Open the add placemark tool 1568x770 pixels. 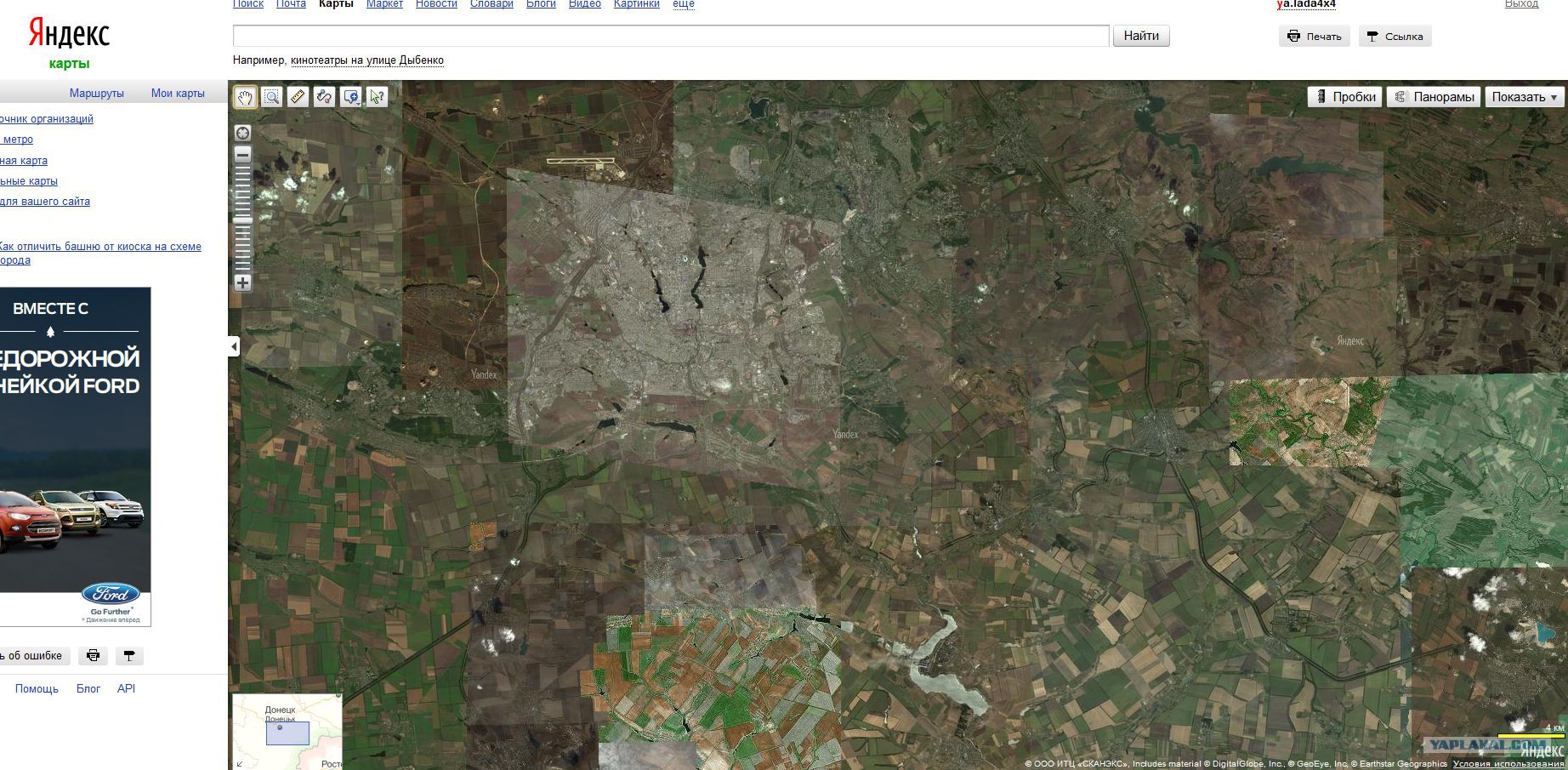pyautogui.click(x=350, y=97)
